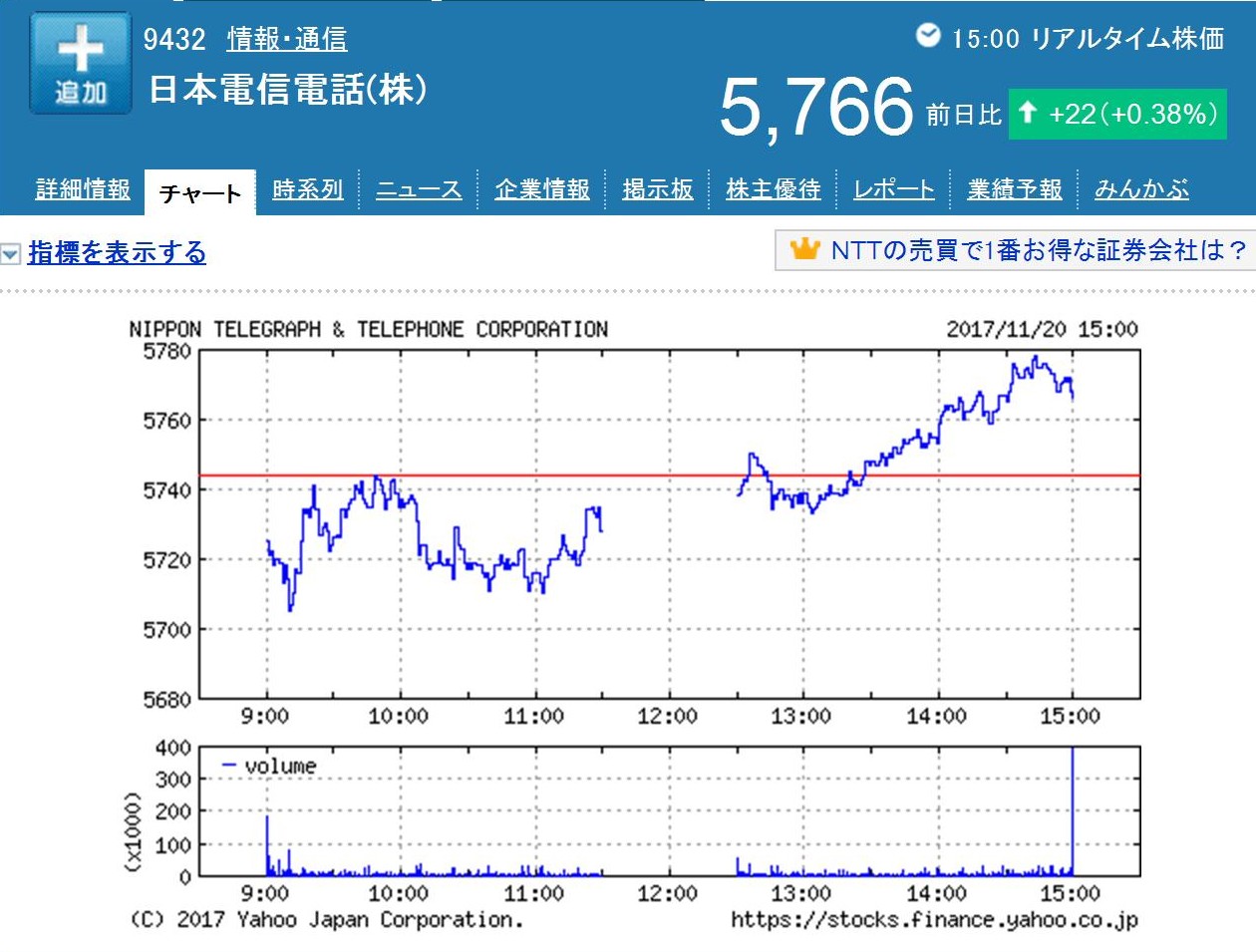Click the clock icon beside 15:00
The width and height of the screenshot is (1256, 952).
928,36
